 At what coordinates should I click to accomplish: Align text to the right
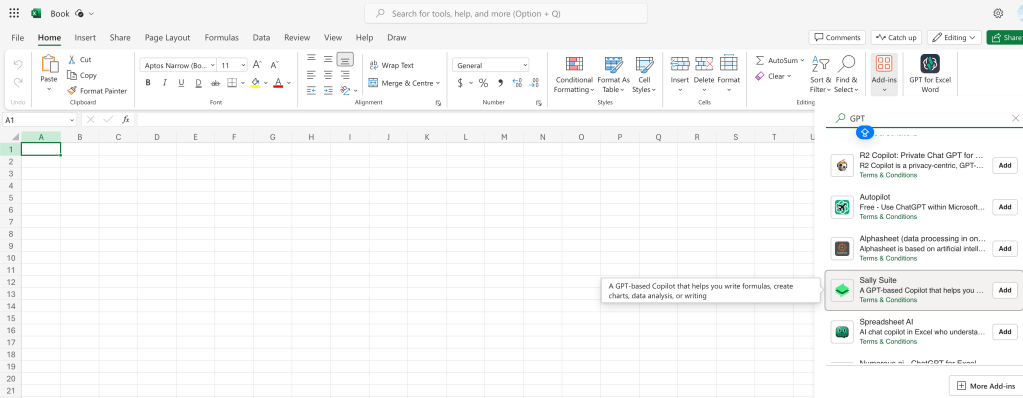(x=345, y=74)
